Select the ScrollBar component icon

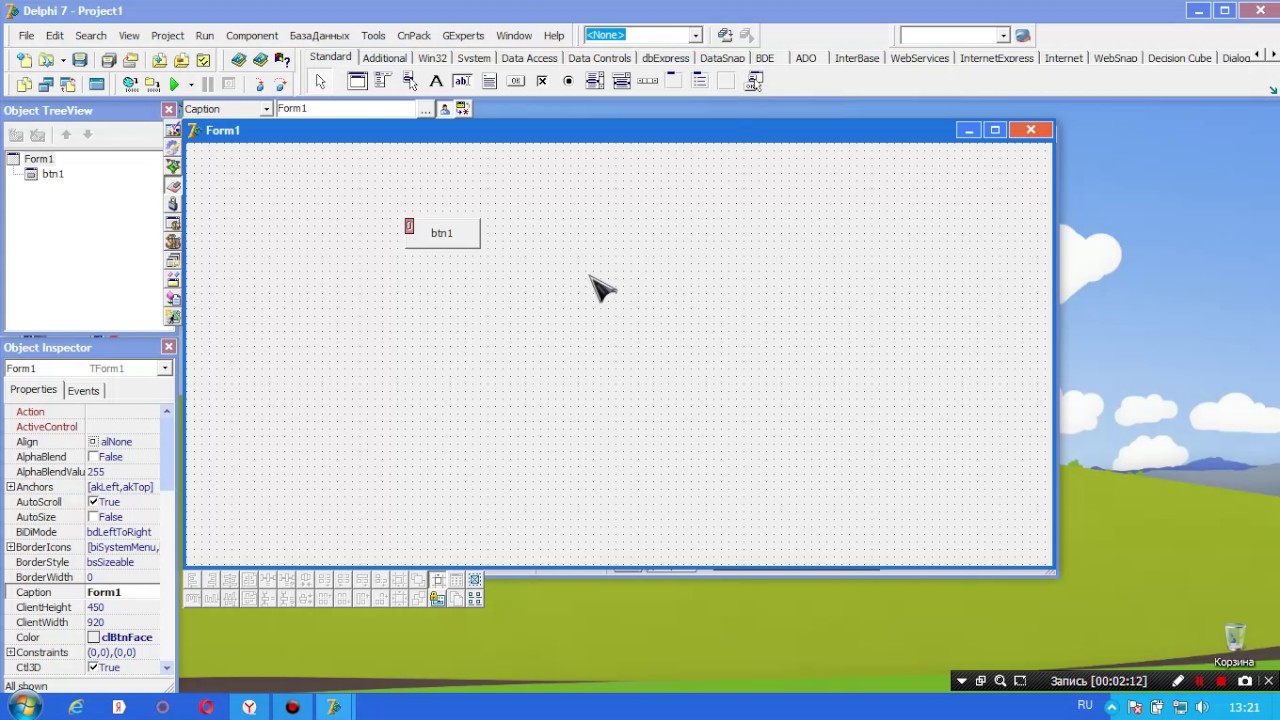648,82
